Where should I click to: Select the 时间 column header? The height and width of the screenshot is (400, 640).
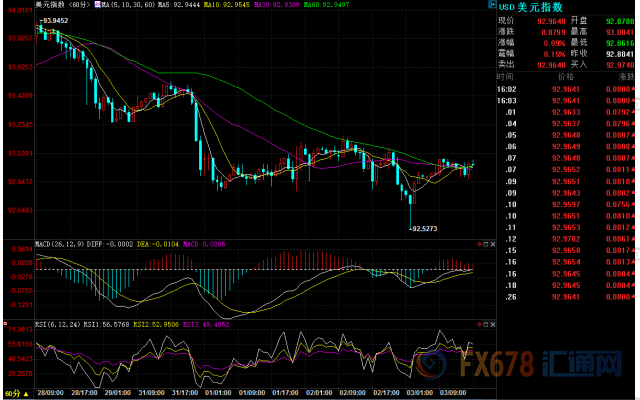(506, 76)
